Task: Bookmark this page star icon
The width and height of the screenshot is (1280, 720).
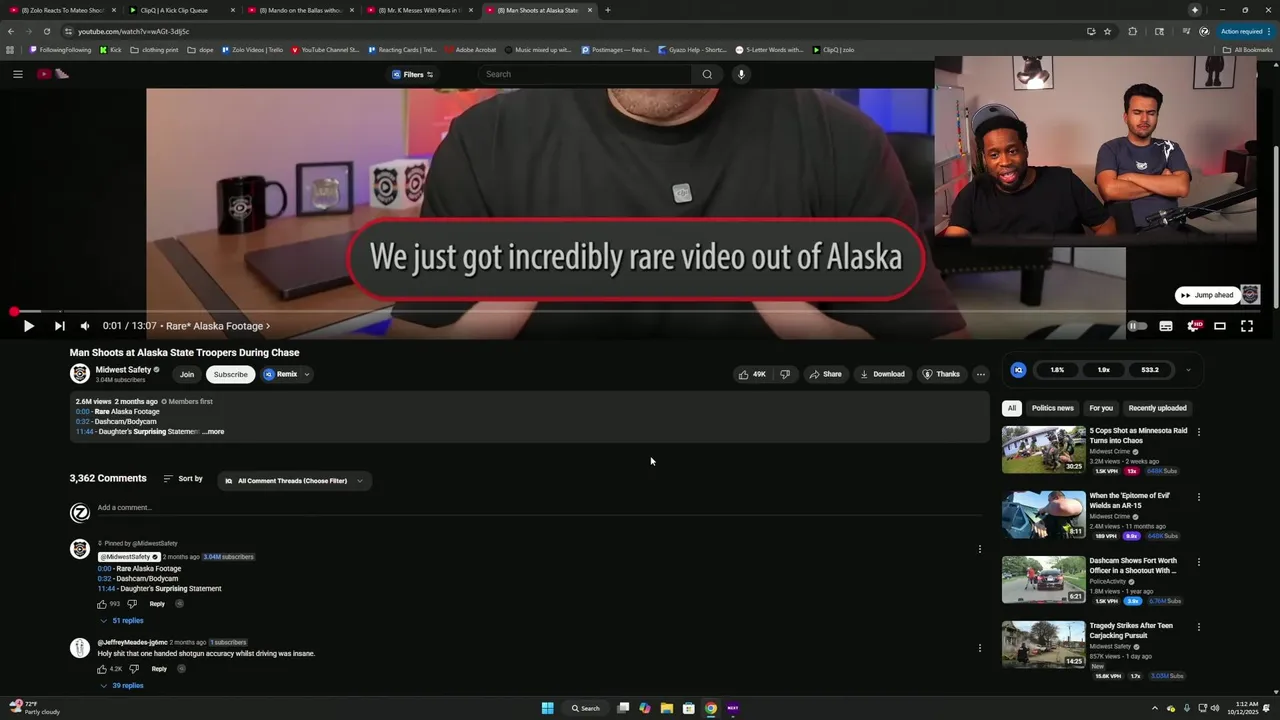Action: [x=1107, y=31]
